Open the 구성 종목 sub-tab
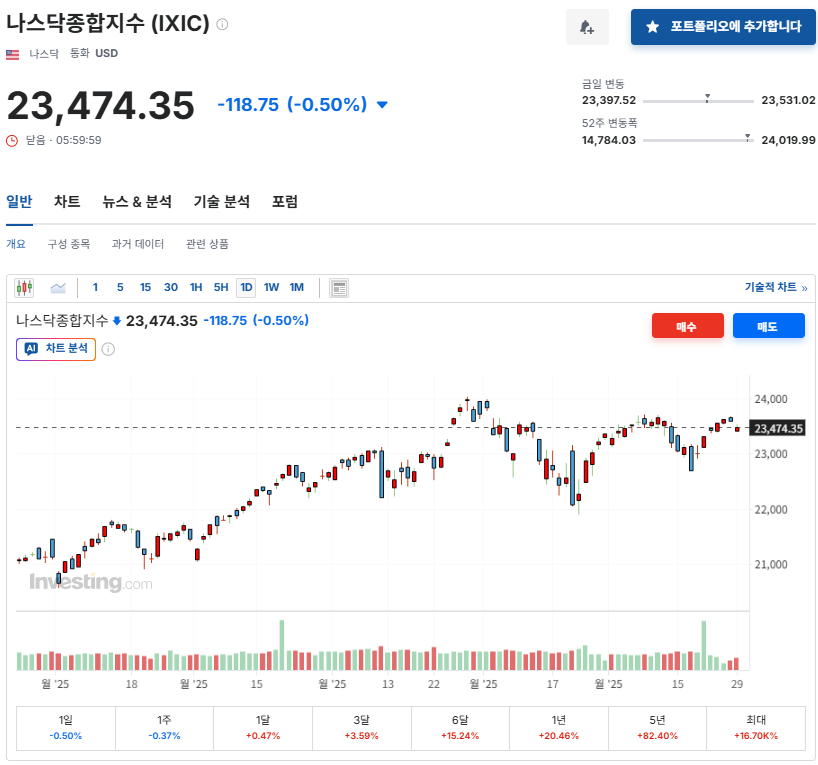This screenshot has height=765, width=818. [69, 244]
